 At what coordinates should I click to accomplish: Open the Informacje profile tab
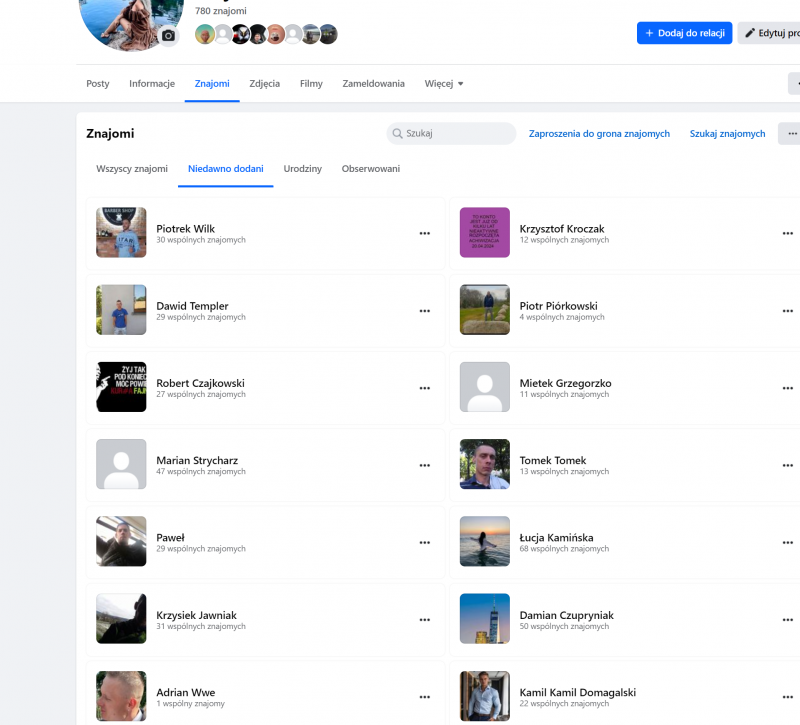(x=152, y=84)
